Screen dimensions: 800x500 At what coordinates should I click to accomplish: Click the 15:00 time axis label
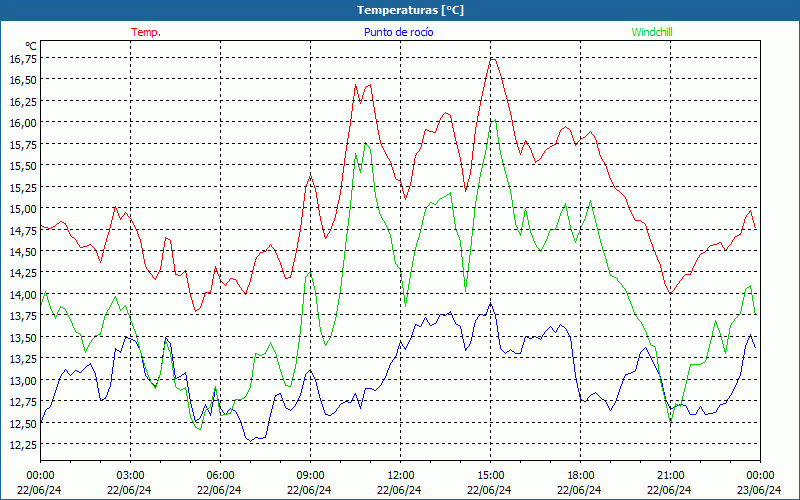490,476
